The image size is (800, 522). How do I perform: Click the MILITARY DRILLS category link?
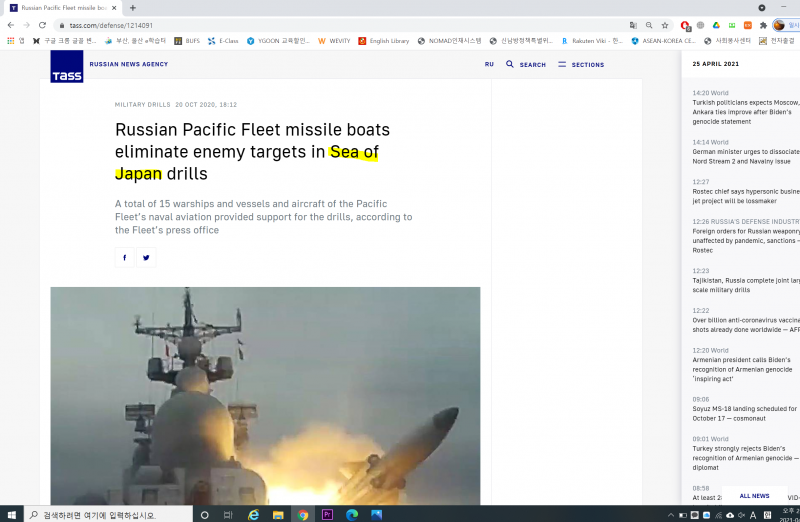click(x=142, y=104)
